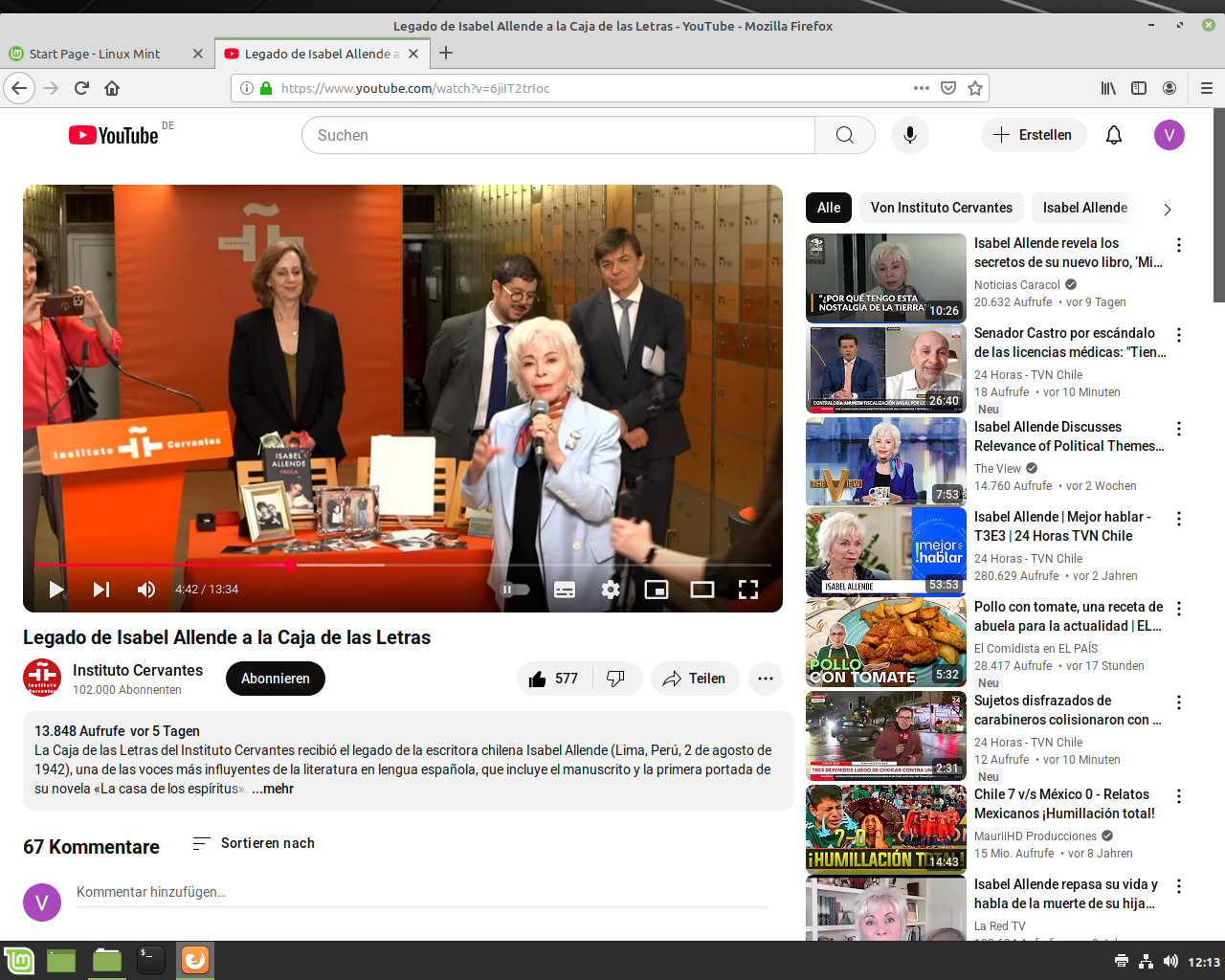Save page to Pocket
Image resolution: width=1225 pixels, height=980 pixels.
[948, 88]
